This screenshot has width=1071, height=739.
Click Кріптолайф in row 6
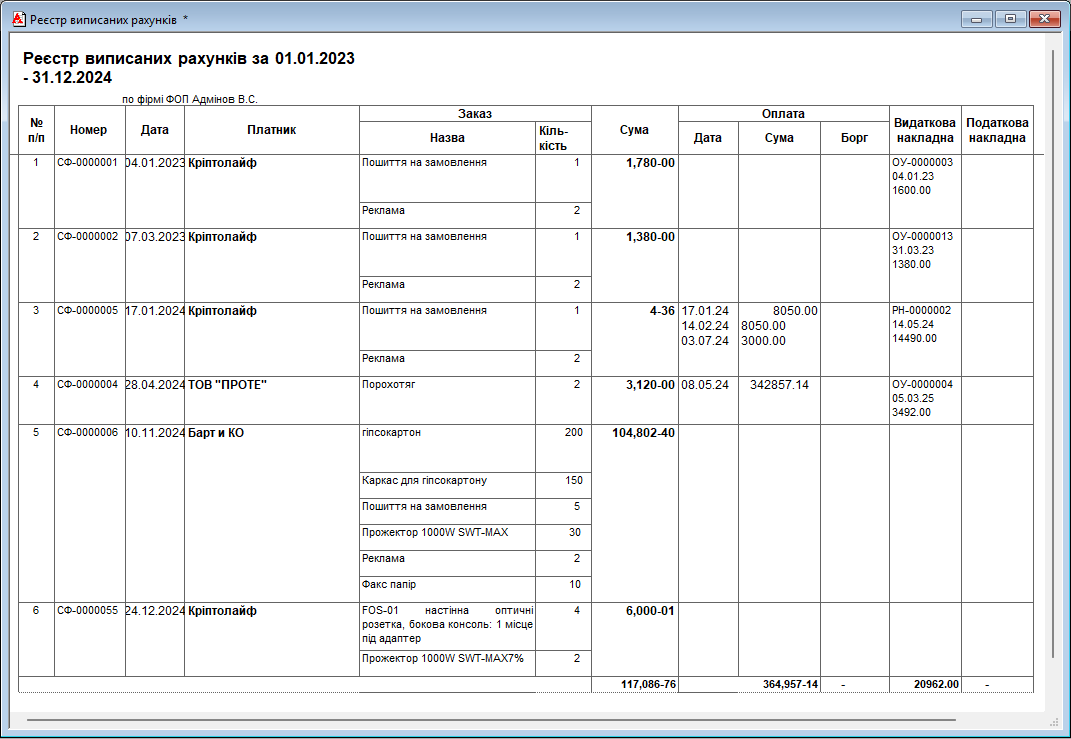[x=222, y=611]
